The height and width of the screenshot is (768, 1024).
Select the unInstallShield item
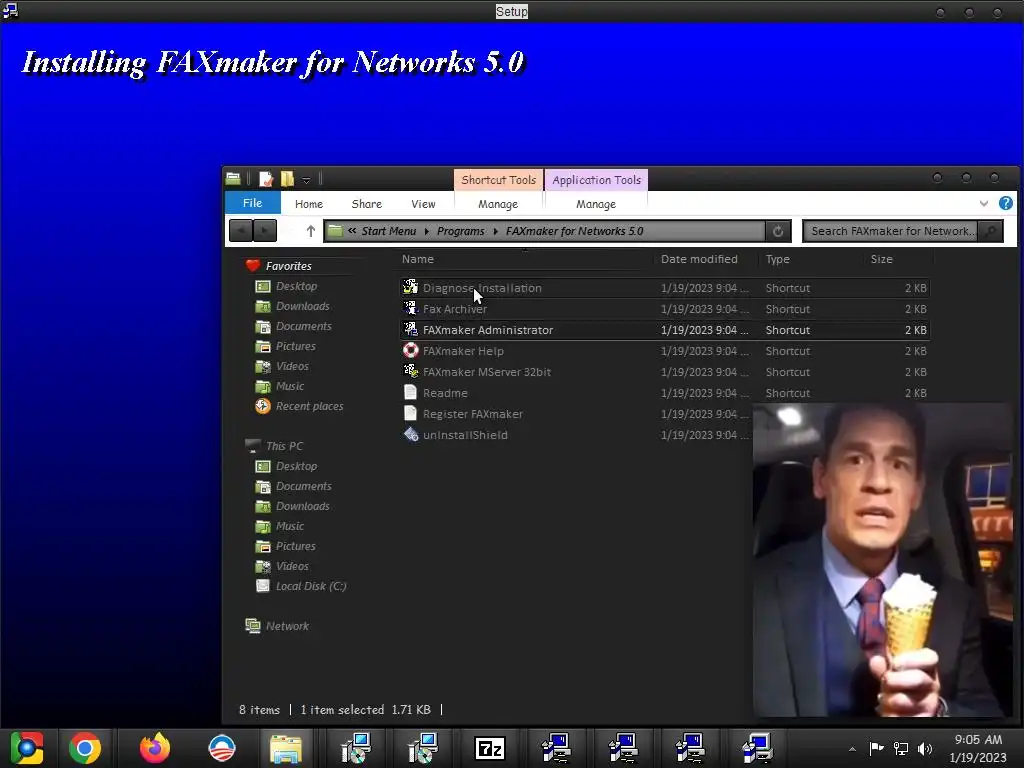click(465, 434)
